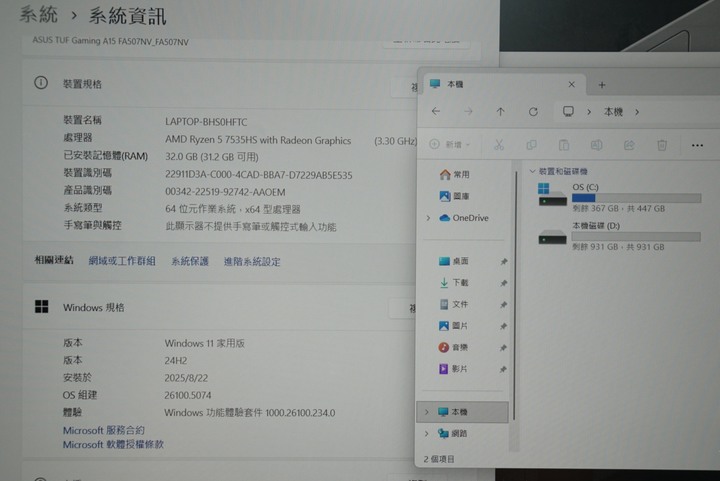Click chevron before 本機 in address bar
720x481 pixels.
coord(589,112)
